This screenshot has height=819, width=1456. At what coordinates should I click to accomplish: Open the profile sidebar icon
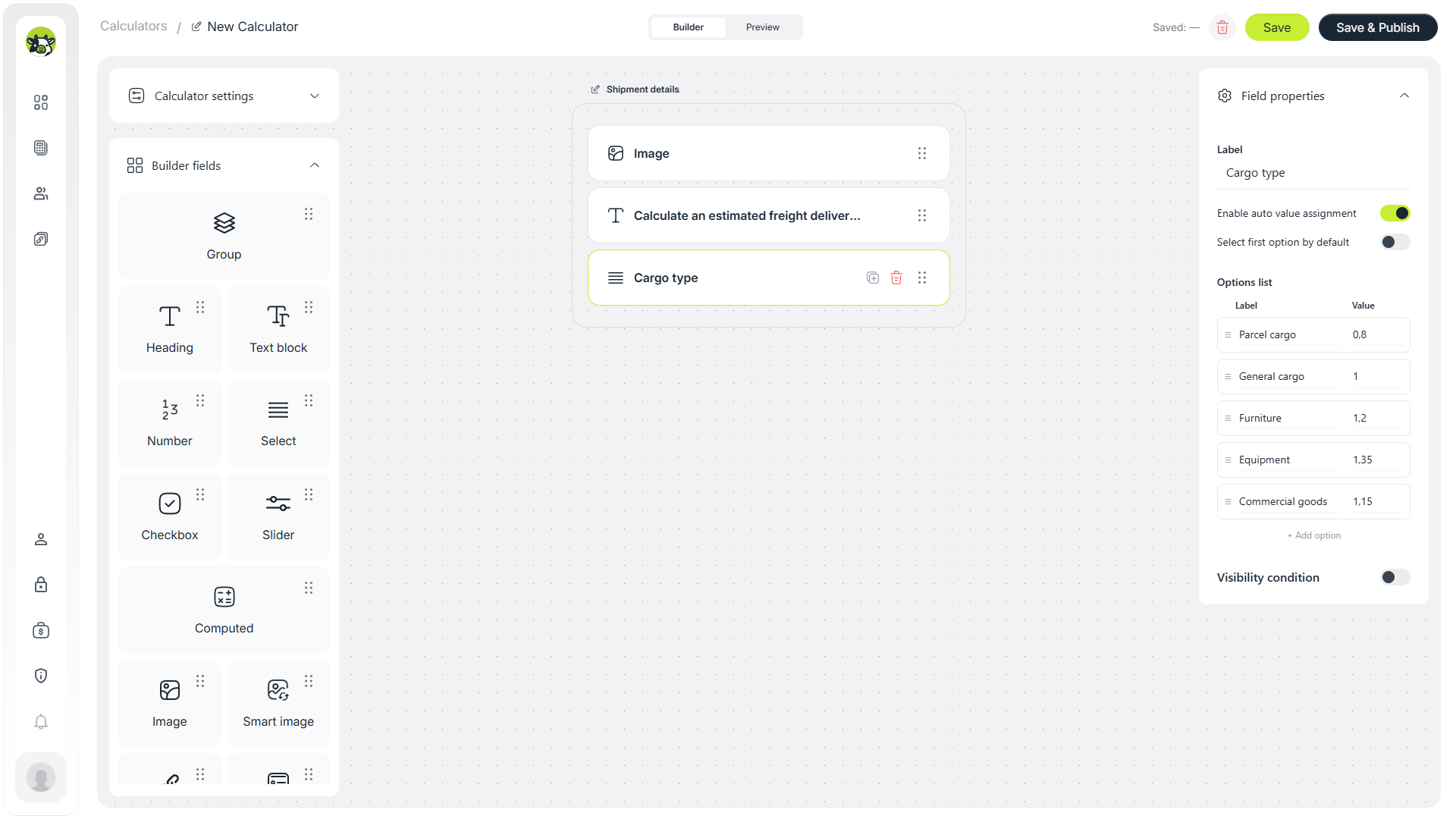(x=41, y=539)
